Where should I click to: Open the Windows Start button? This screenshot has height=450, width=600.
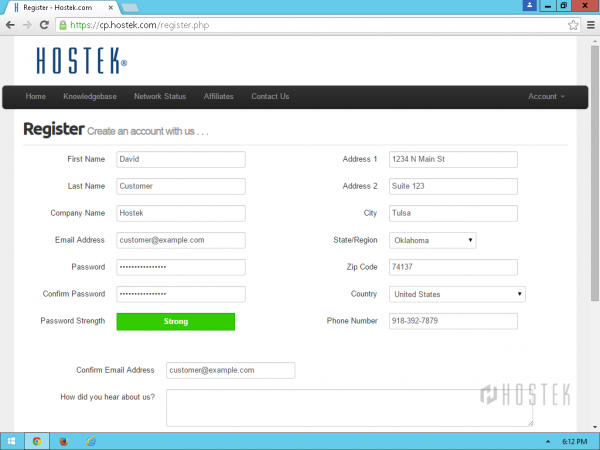click(x=12, y=441)
